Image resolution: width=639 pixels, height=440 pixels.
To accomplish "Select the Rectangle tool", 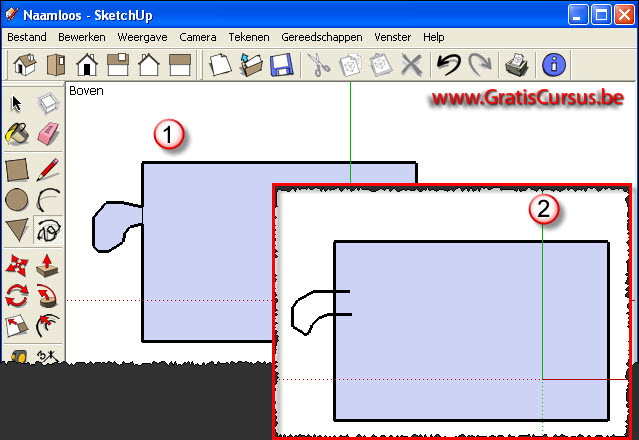I will pos(17,169).
